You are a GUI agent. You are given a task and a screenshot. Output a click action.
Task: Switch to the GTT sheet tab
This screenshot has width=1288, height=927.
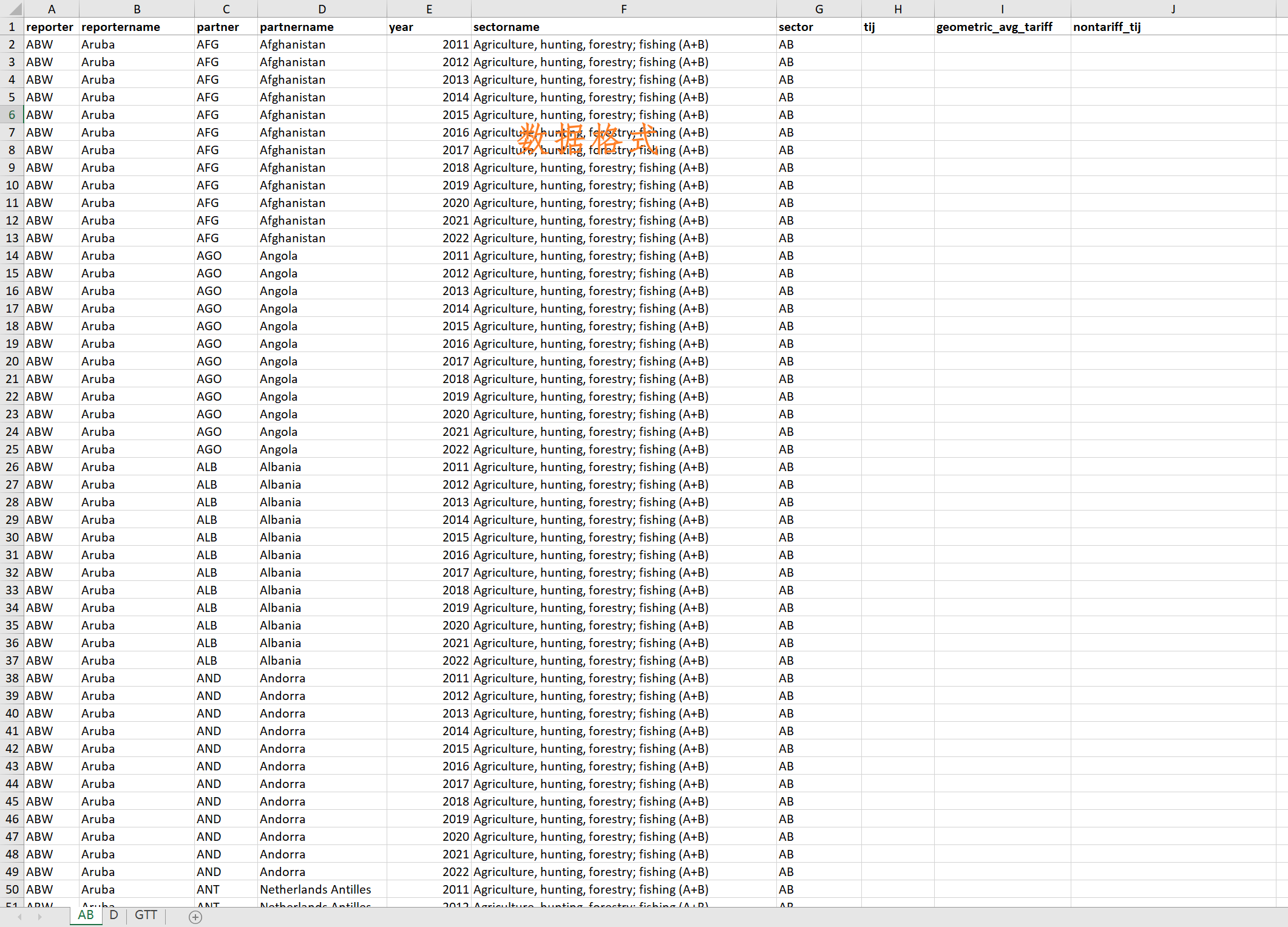(146, 915)
